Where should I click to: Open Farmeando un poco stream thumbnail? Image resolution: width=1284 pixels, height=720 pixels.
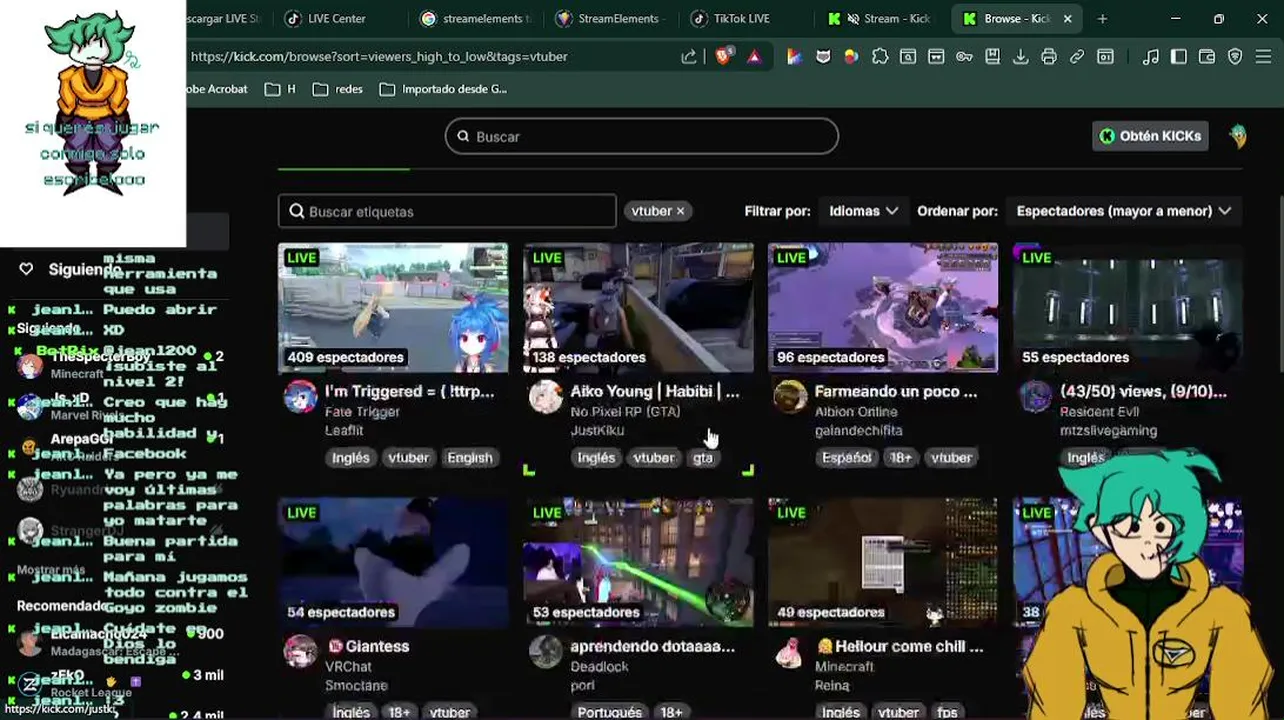click(883, 308)
